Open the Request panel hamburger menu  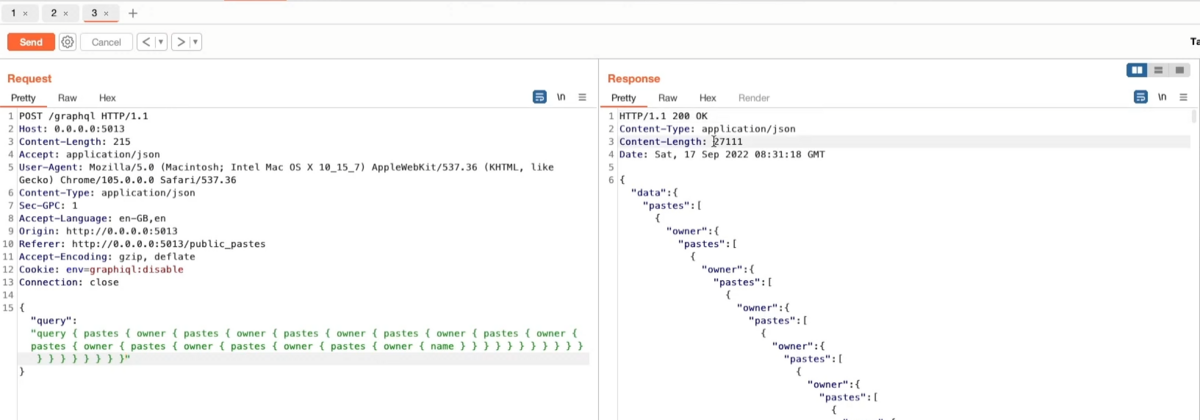click(582, 97)
